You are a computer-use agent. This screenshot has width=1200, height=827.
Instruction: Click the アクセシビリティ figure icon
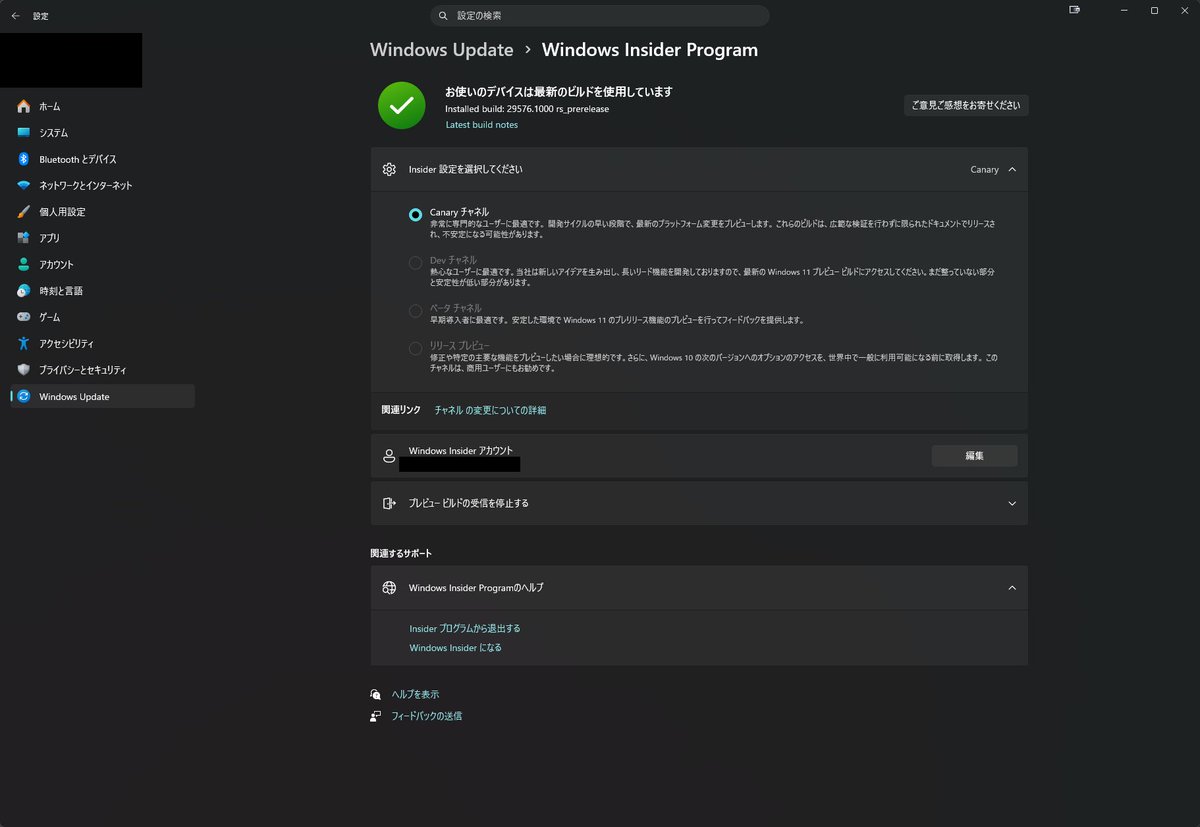coord(24,343)
